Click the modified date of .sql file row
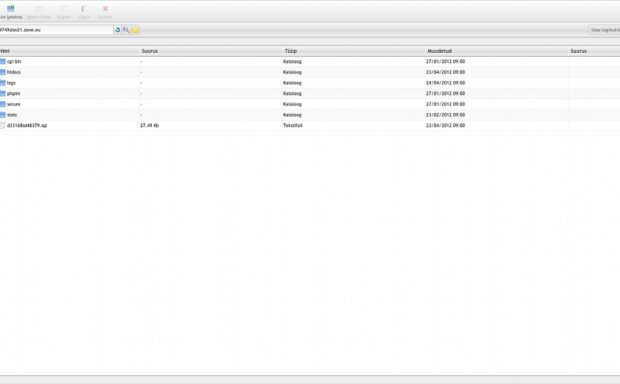This screenshot has height=384, width=620. pyautogui.click(x=445, y=125)
